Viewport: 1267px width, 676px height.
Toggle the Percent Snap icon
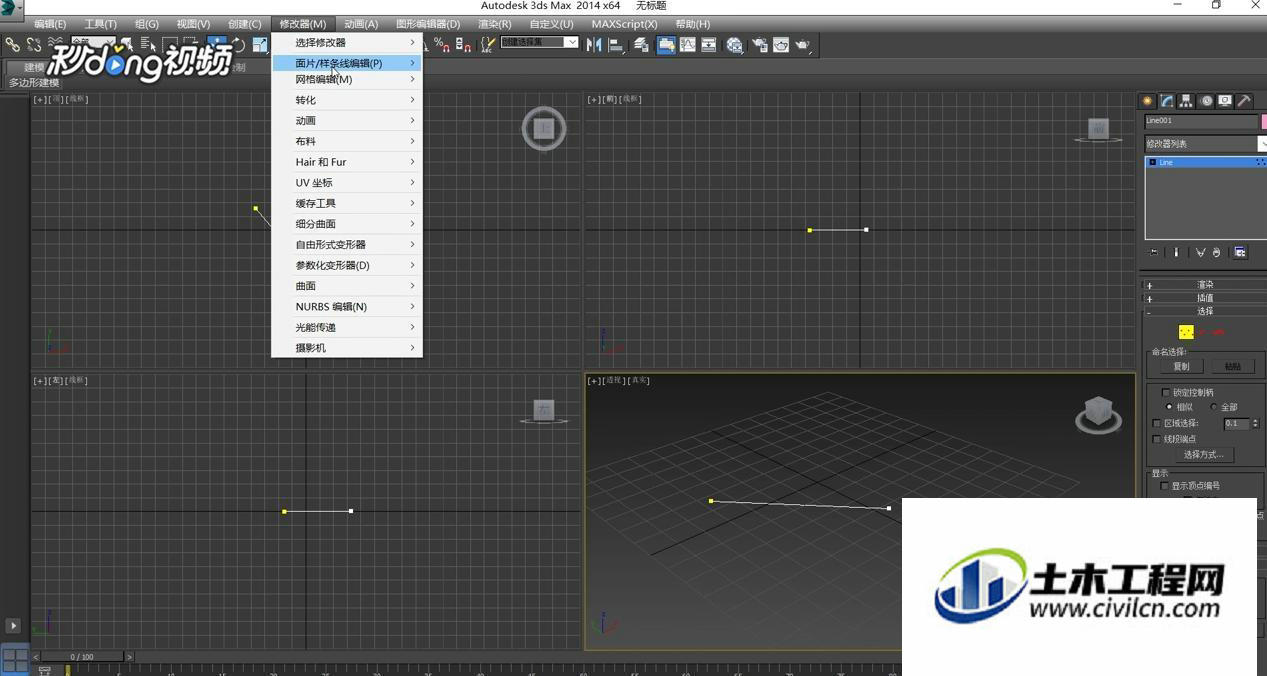click(x=441, y=44)
